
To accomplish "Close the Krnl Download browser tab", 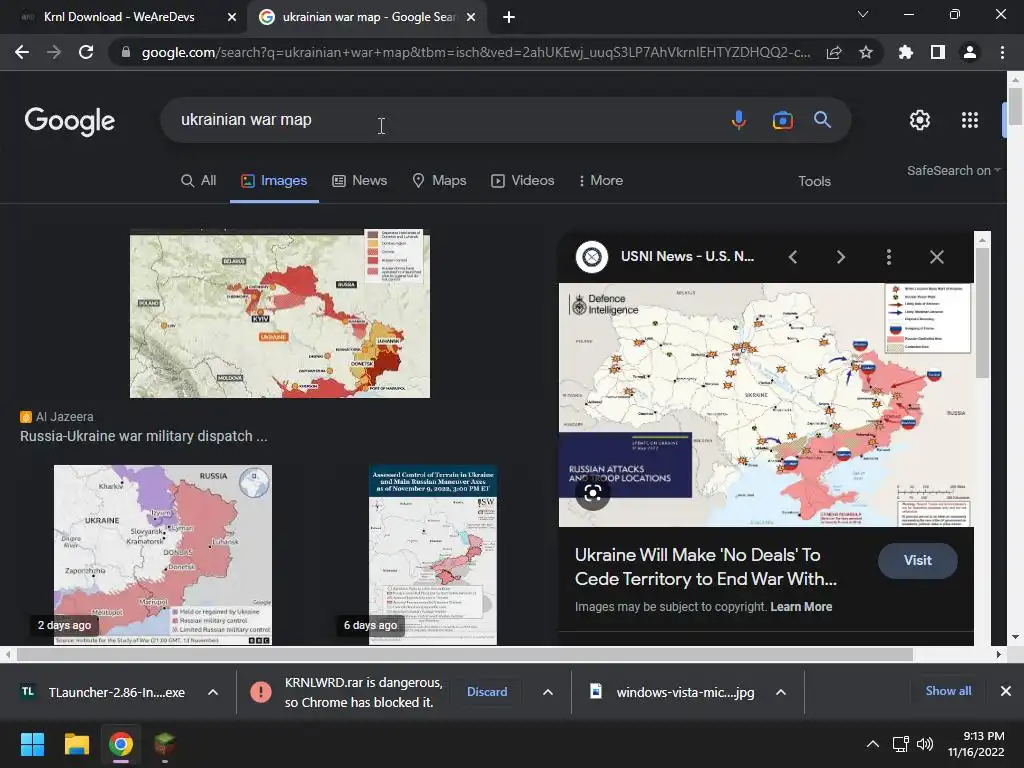I will (x=232, y=18).
